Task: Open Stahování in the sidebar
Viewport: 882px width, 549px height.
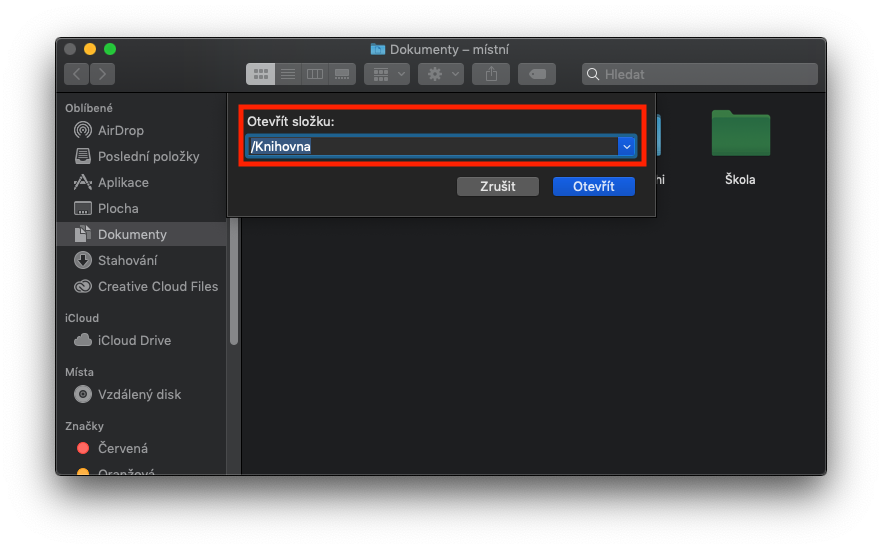Action: [127, 260]
